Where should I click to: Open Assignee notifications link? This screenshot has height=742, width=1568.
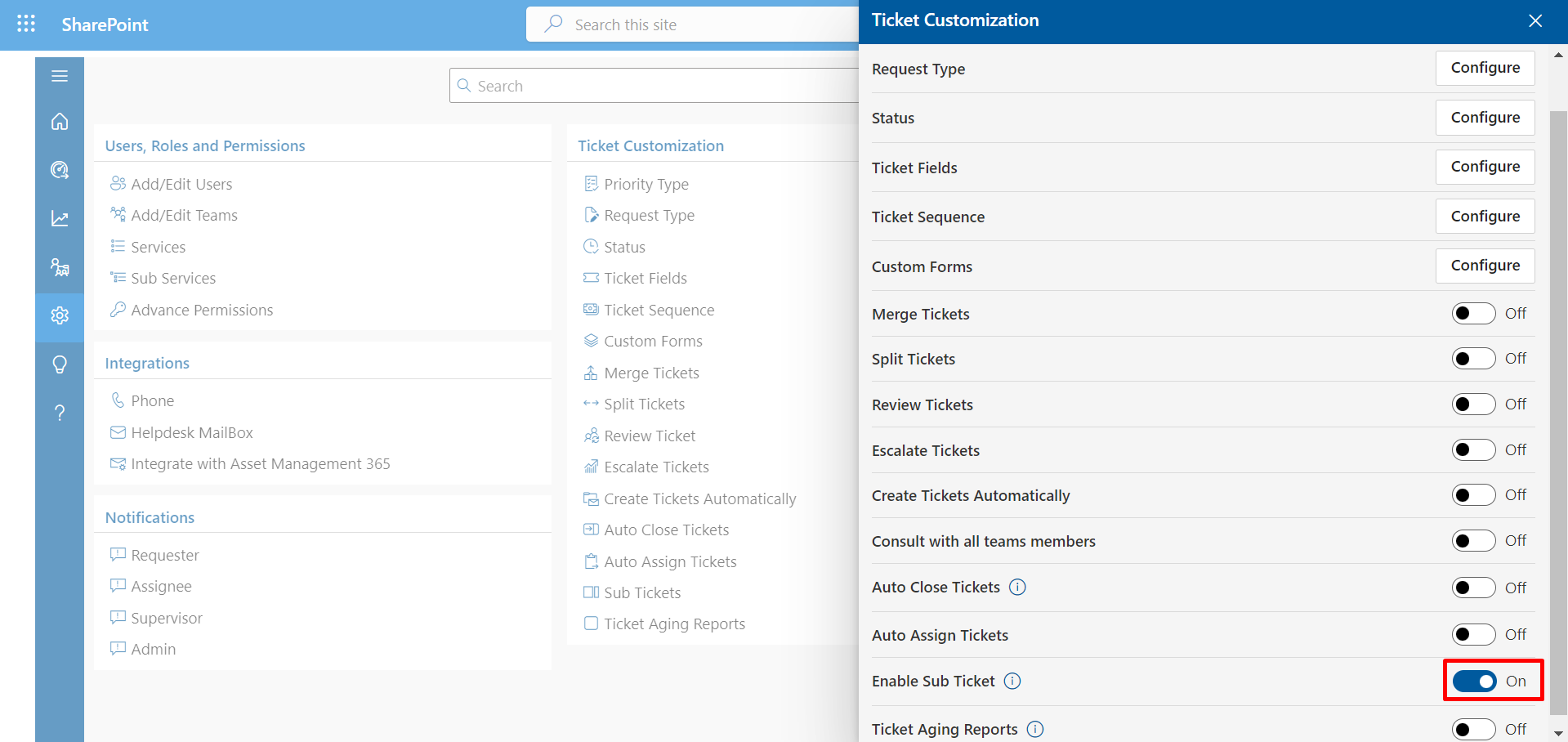pos(162,587)
